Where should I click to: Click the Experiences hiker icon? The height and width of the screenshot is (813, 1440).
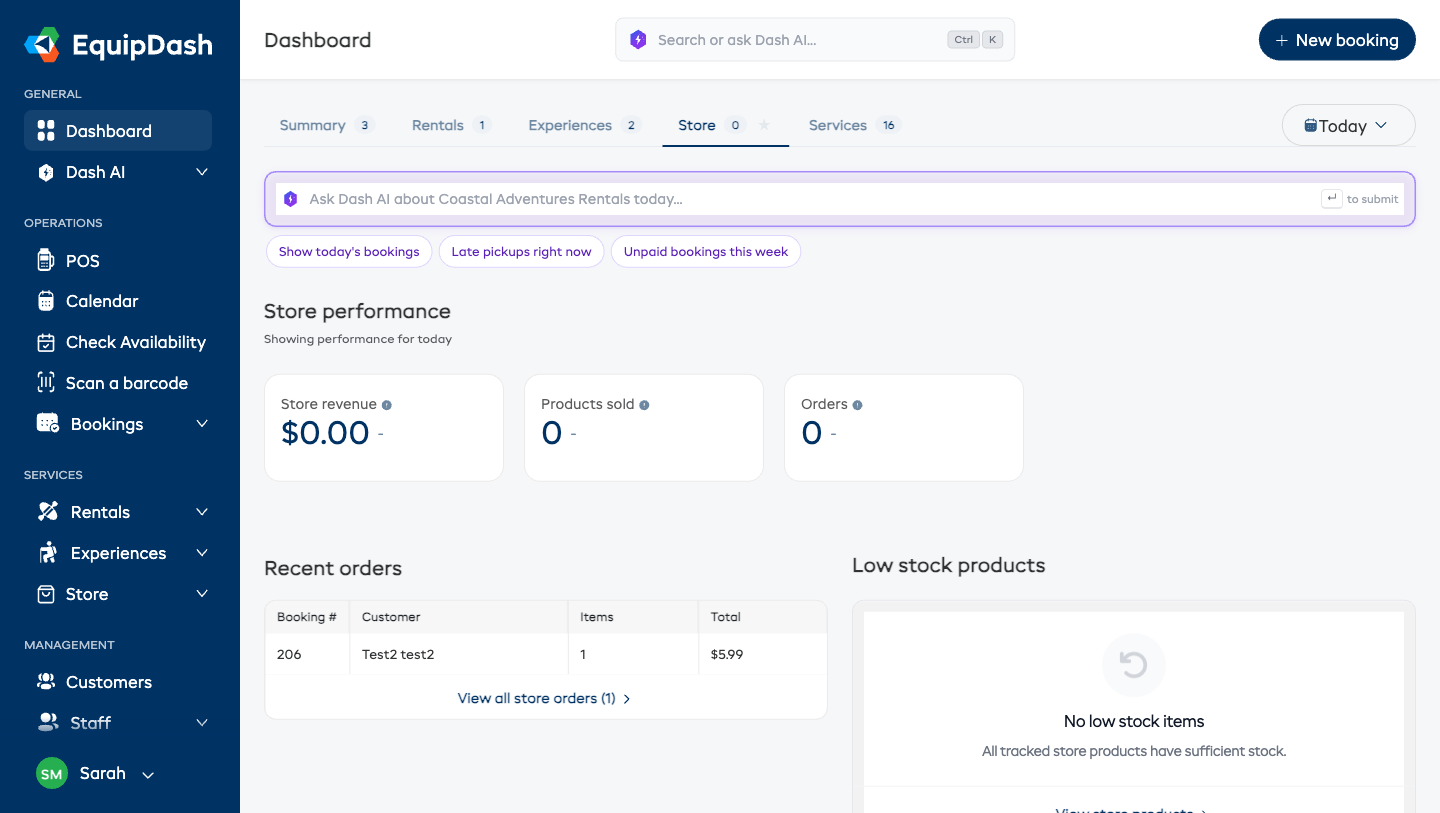47,553
